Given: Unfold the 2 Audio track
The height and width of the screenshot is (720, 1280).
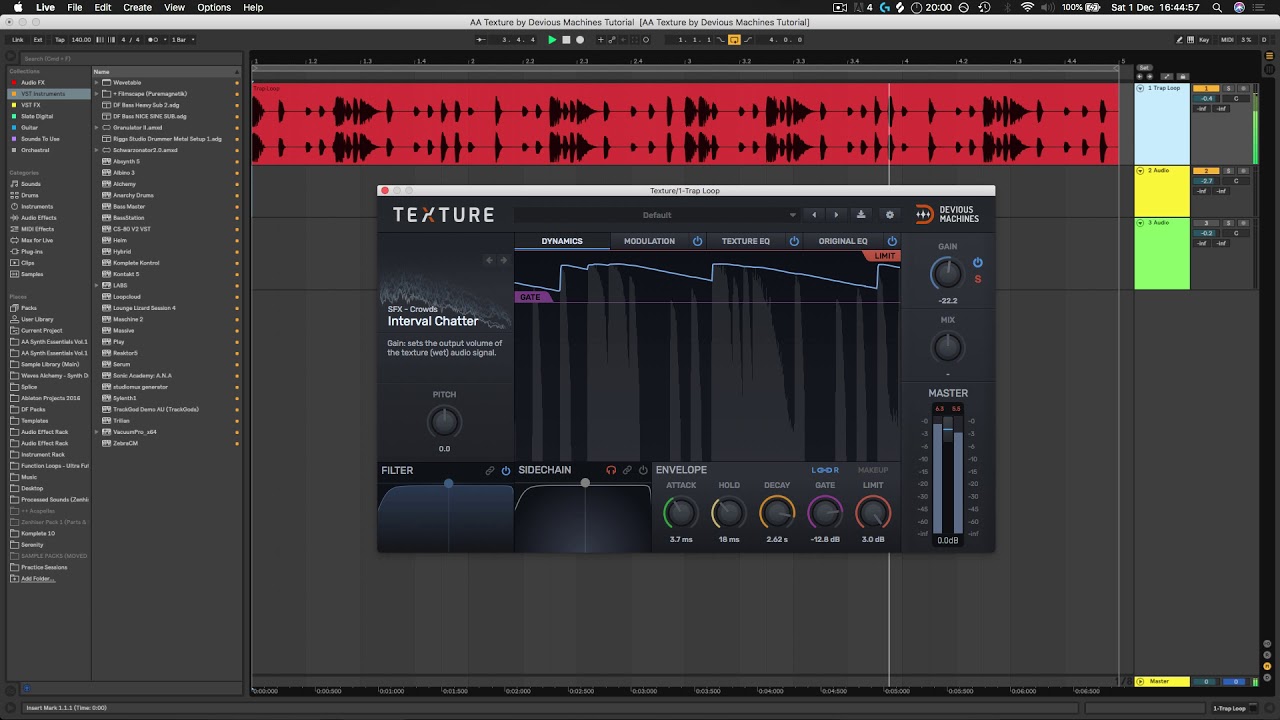Looking at the screenshot, I should 1140,171.
